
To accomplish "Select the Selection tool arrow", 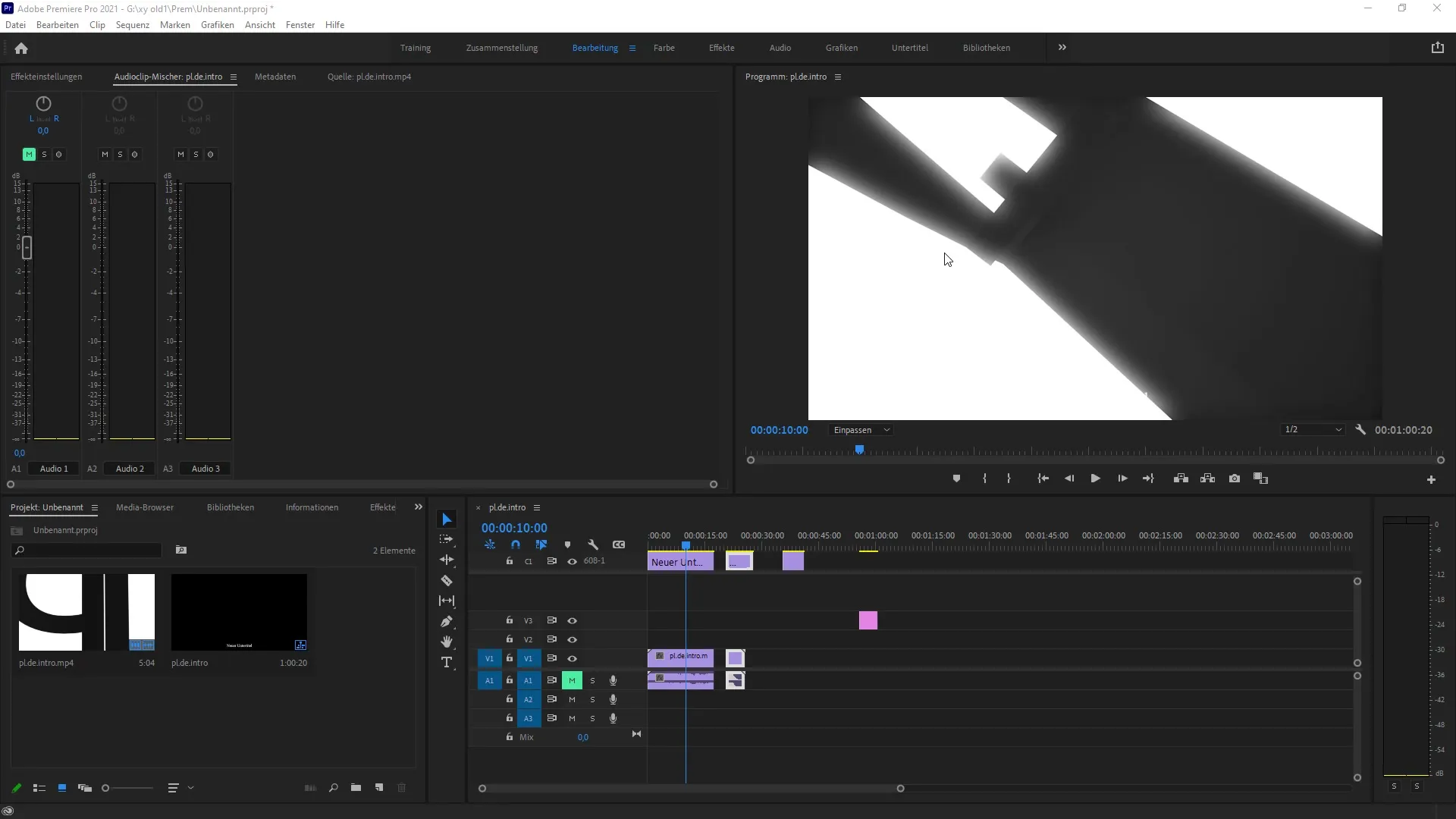I will [x=447, y=519].
